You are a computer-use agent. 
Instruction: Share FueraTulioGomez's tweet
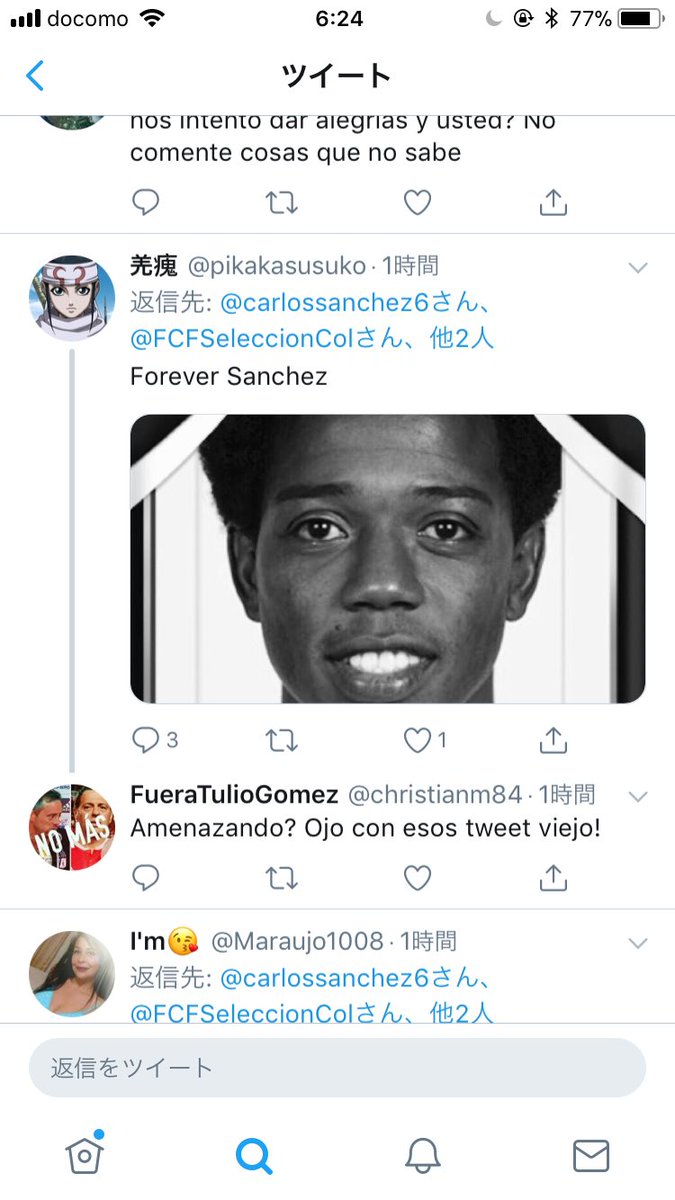[x=553, y=877]
